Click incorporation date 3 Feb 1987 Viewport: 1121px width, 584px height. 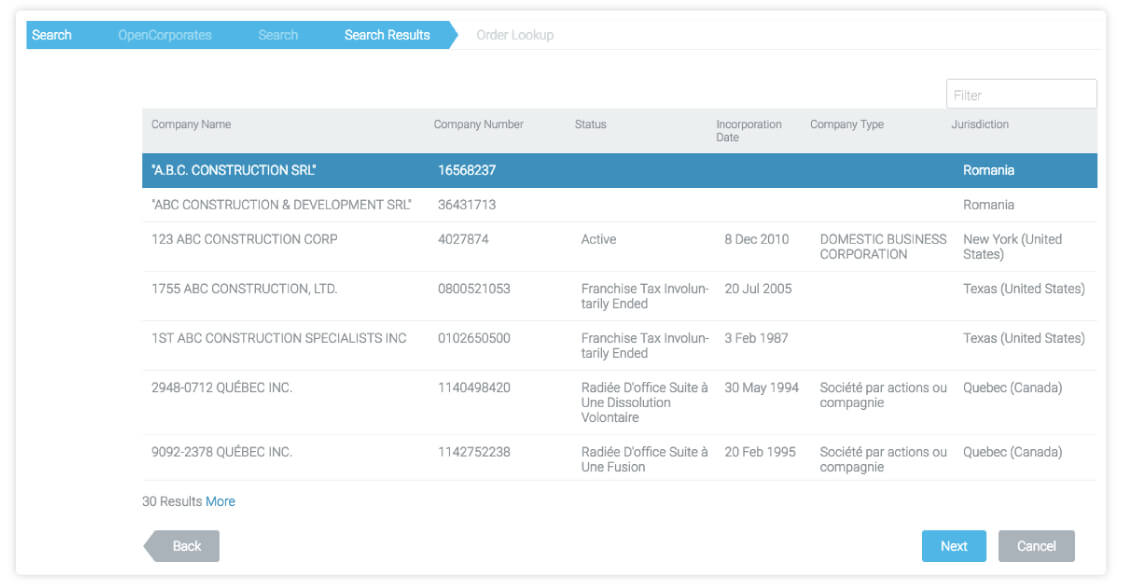[x=756, y=338]
